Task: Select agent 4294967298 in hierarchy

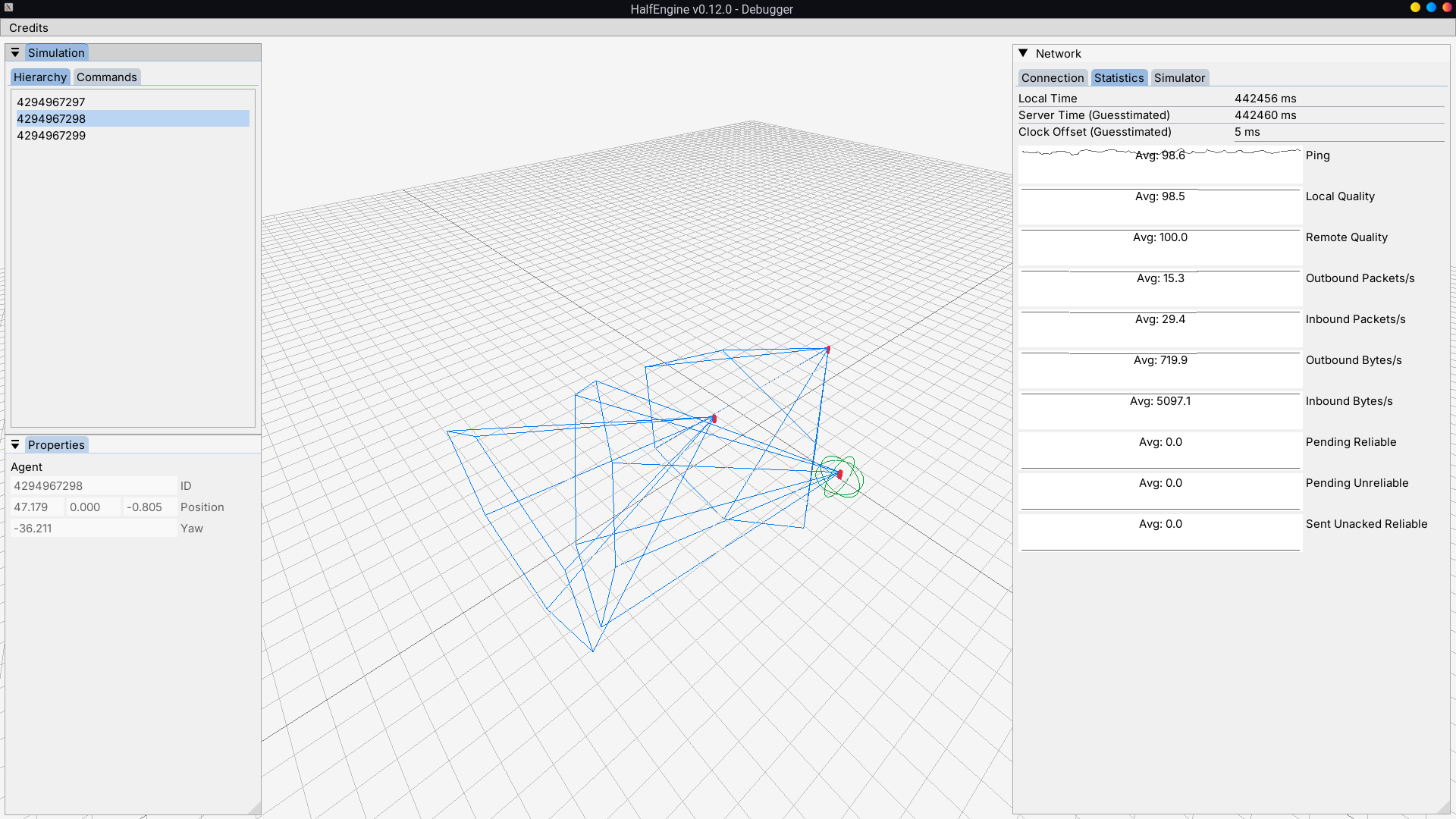Action: click(133, 119)
